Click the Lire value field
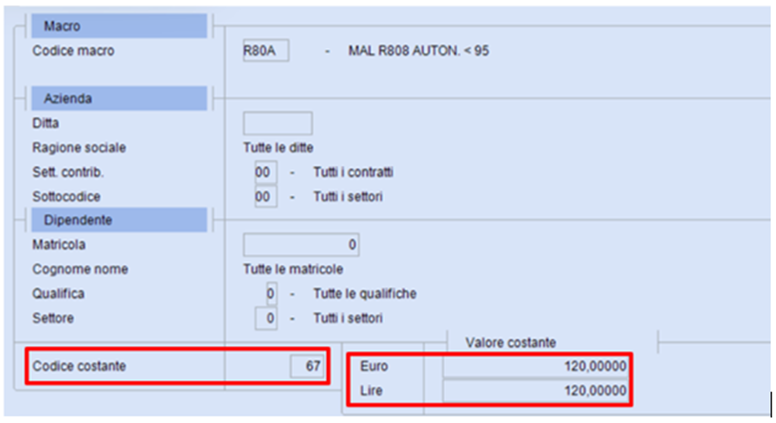 [536, 391]
